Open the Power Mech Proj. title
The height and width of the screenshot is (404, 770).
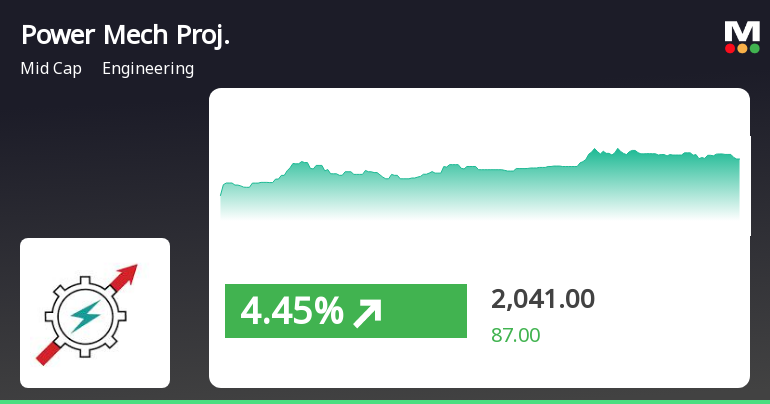click(x=125, y=35)
